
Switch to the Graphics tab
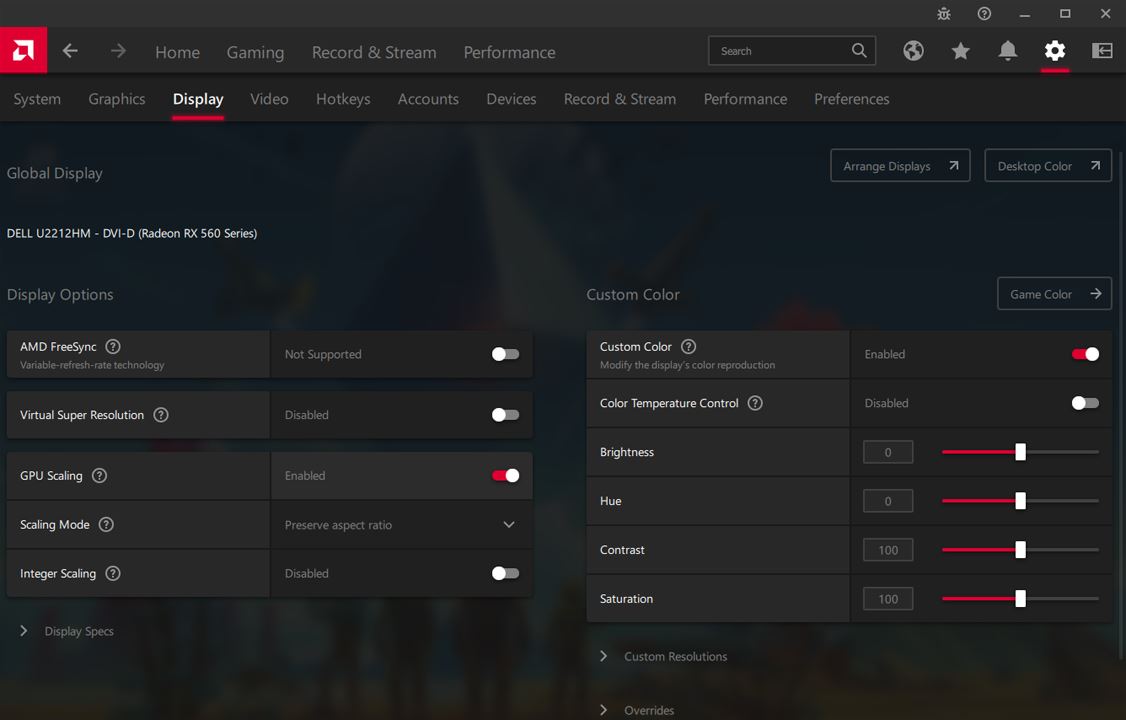pyautogui.click(x=117, y=99)
